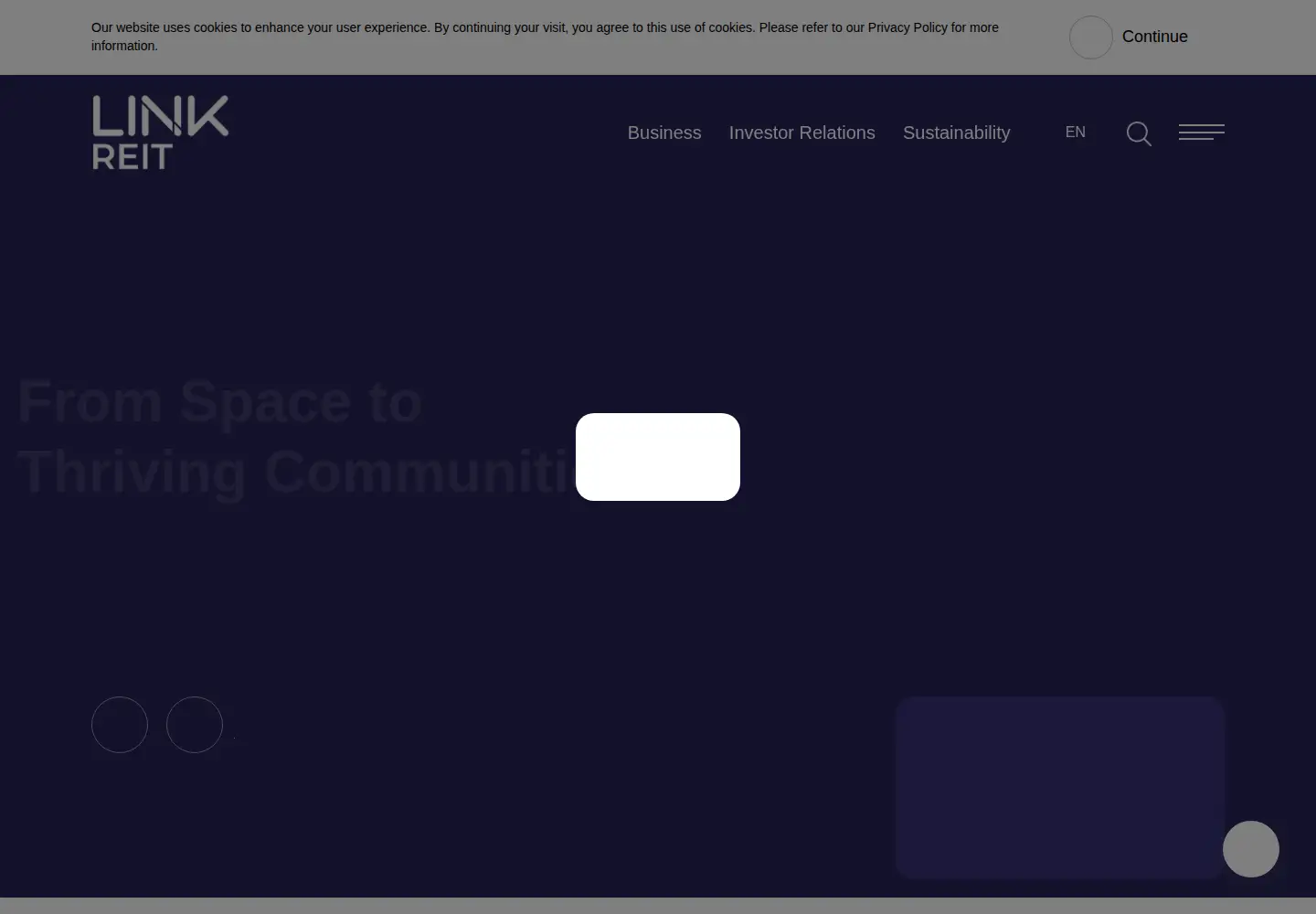
Task: Click the cookie notice message text
Action: 545,37
